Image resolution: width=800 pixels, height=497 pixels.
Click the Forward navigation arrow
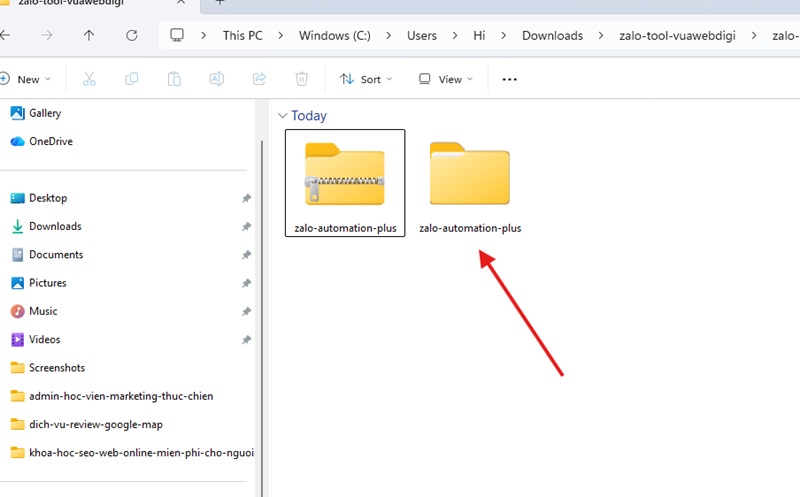tap(46, 35)
